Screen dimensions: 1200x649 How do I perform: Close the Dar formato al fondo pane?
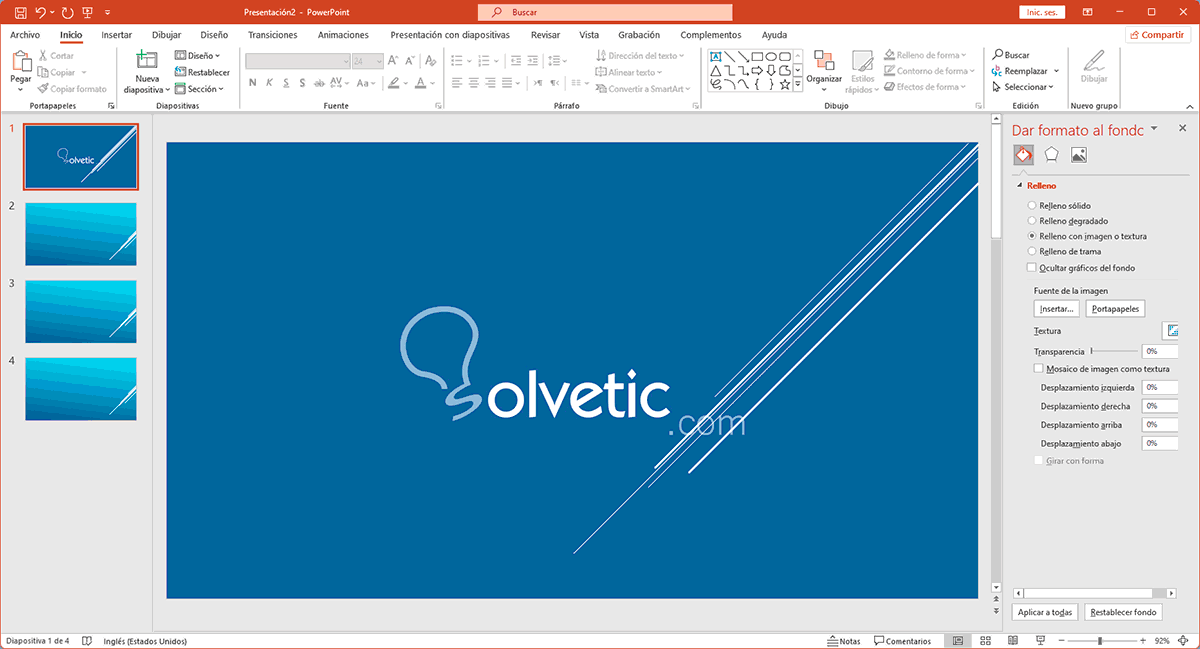tap(1183, 128)
